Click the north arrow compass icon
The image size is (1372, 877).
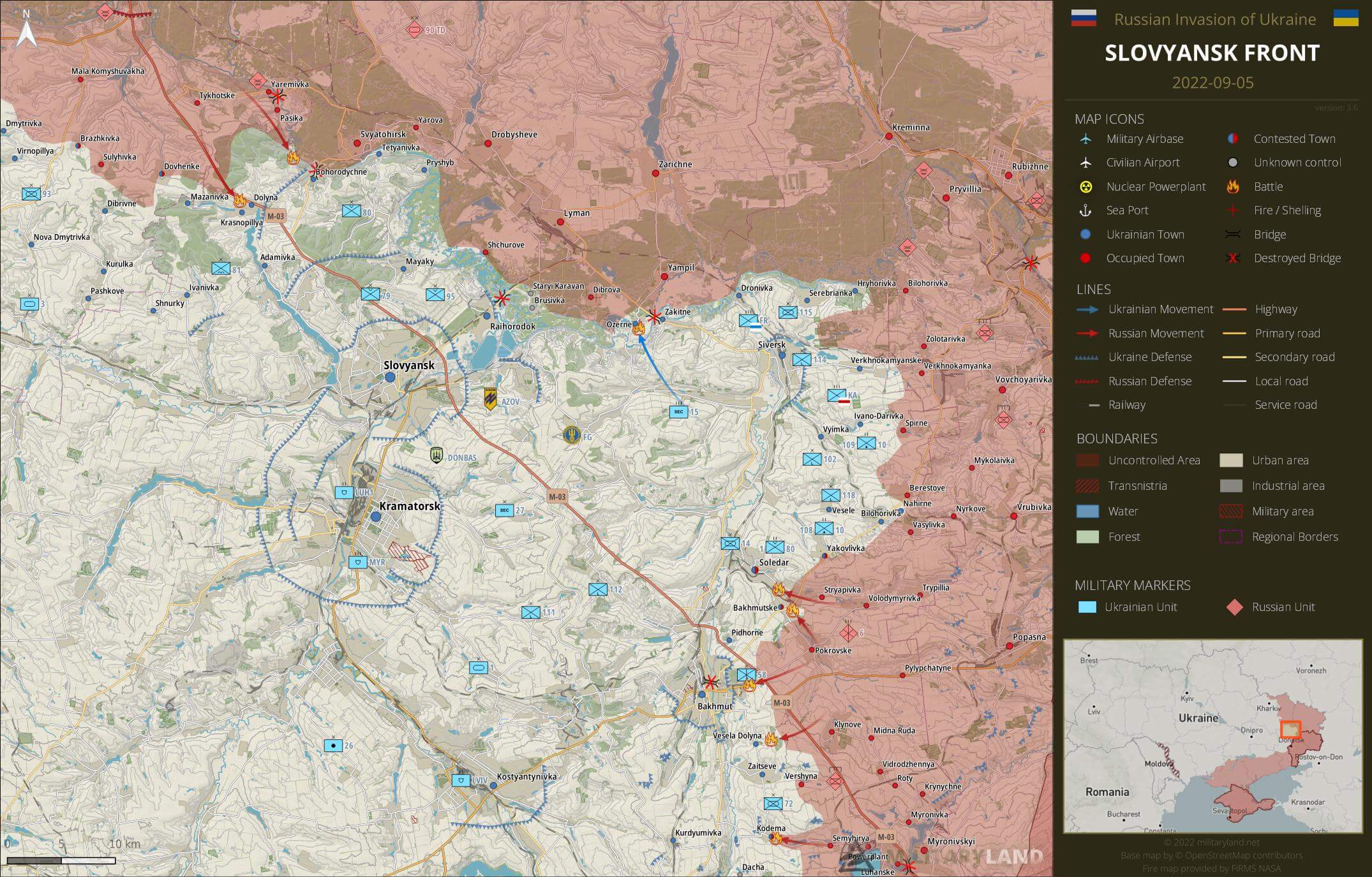coord(26,30)
